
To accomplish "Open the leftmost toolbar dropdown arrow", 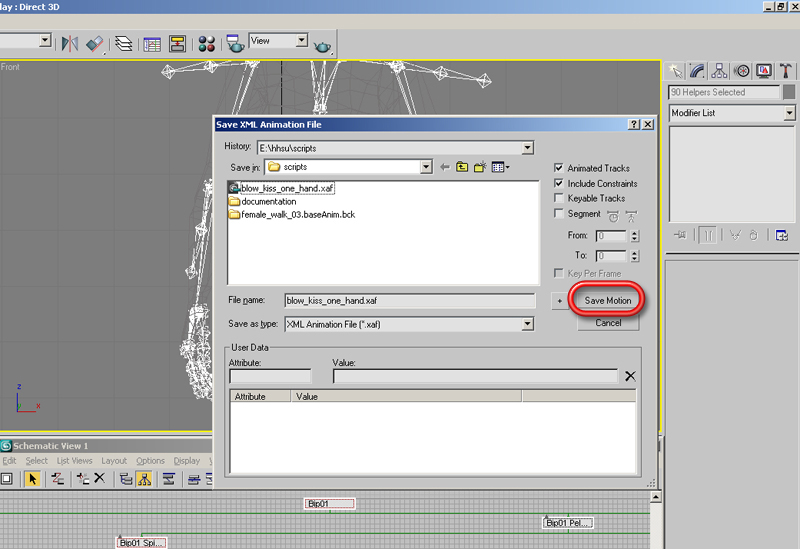I will pyautogui.click(x=45, y=40).
